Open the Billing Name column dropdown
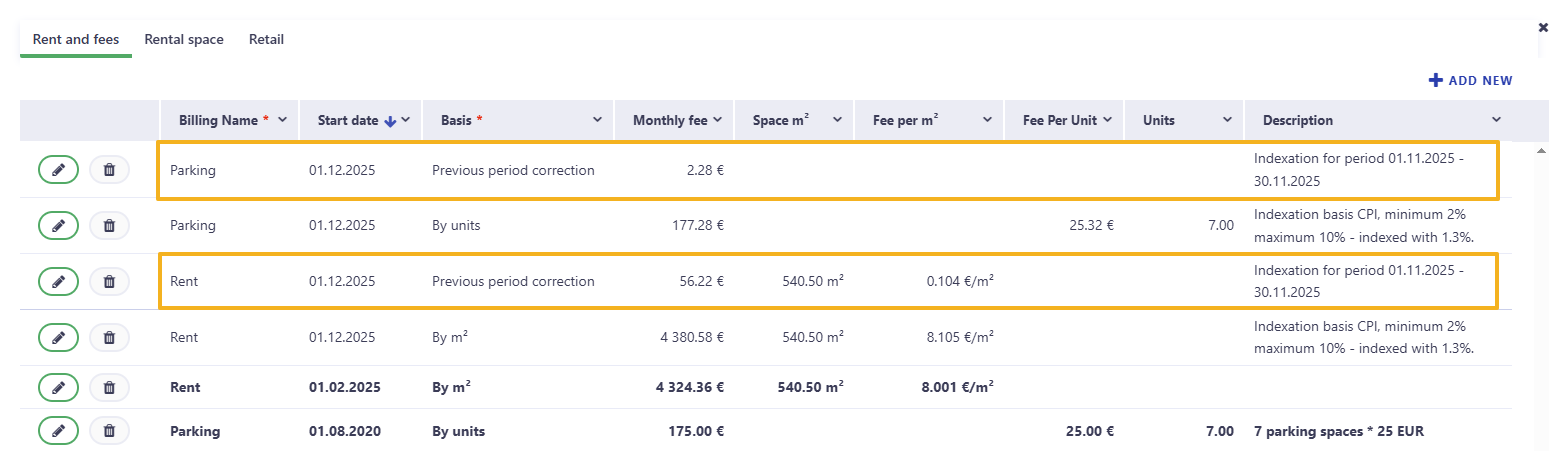1562x451 pixels. tap(282, 120)
